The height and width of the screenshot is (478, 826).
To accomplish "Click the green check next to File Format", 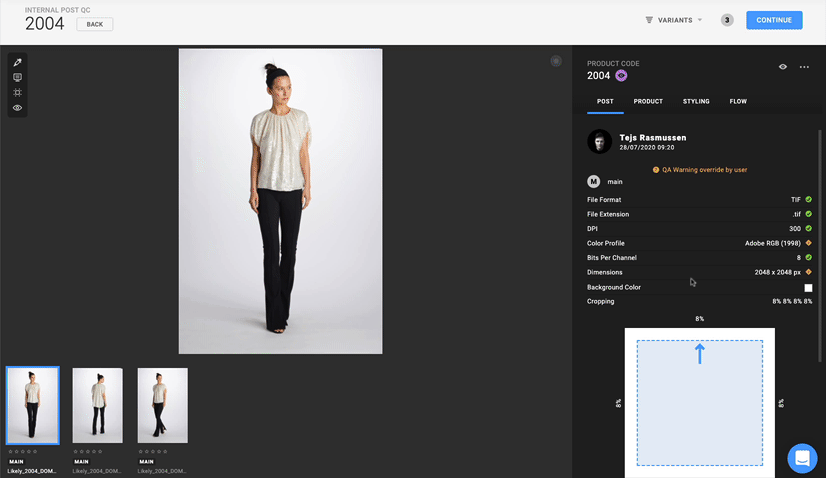I will click(808, 200).
